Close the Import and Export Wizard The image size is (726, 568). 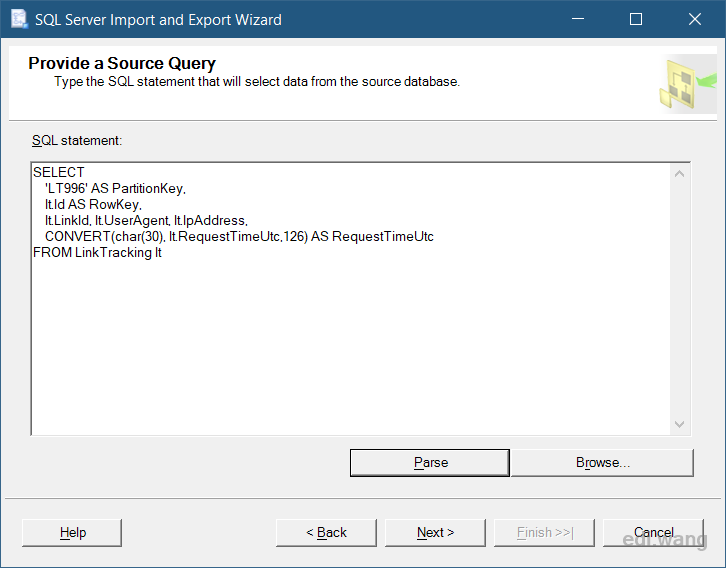(695, 19)
